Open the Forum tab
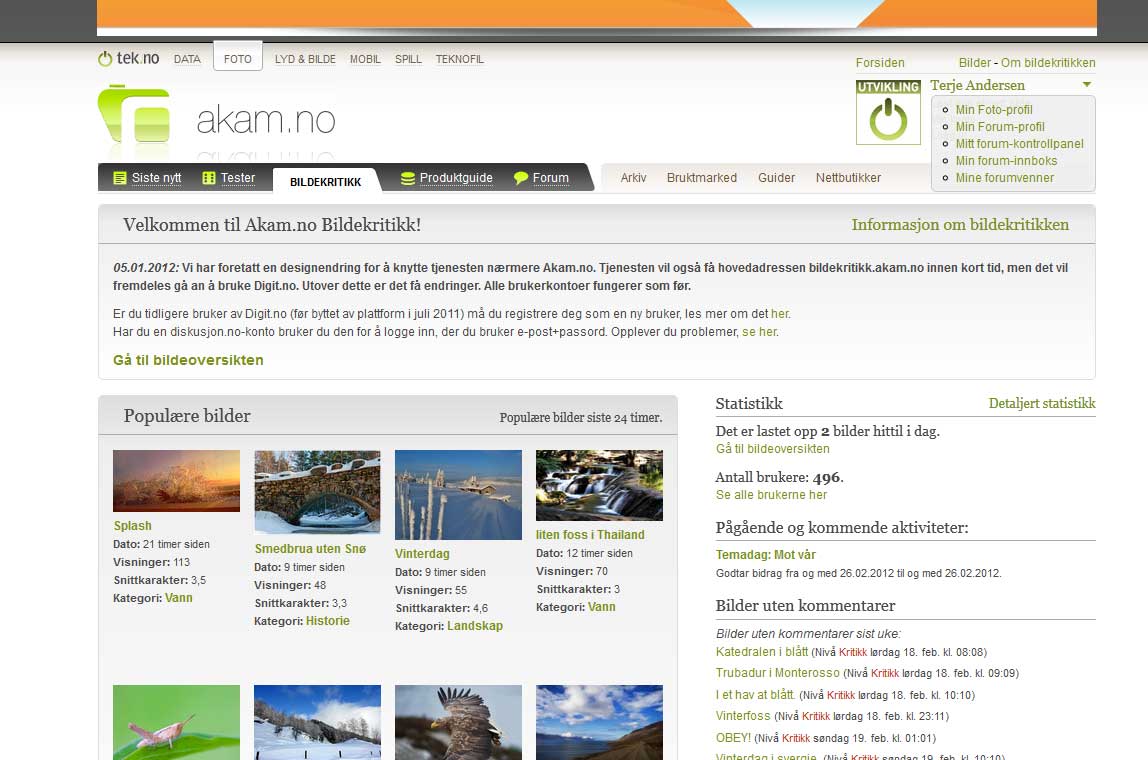 coord(551,178)
